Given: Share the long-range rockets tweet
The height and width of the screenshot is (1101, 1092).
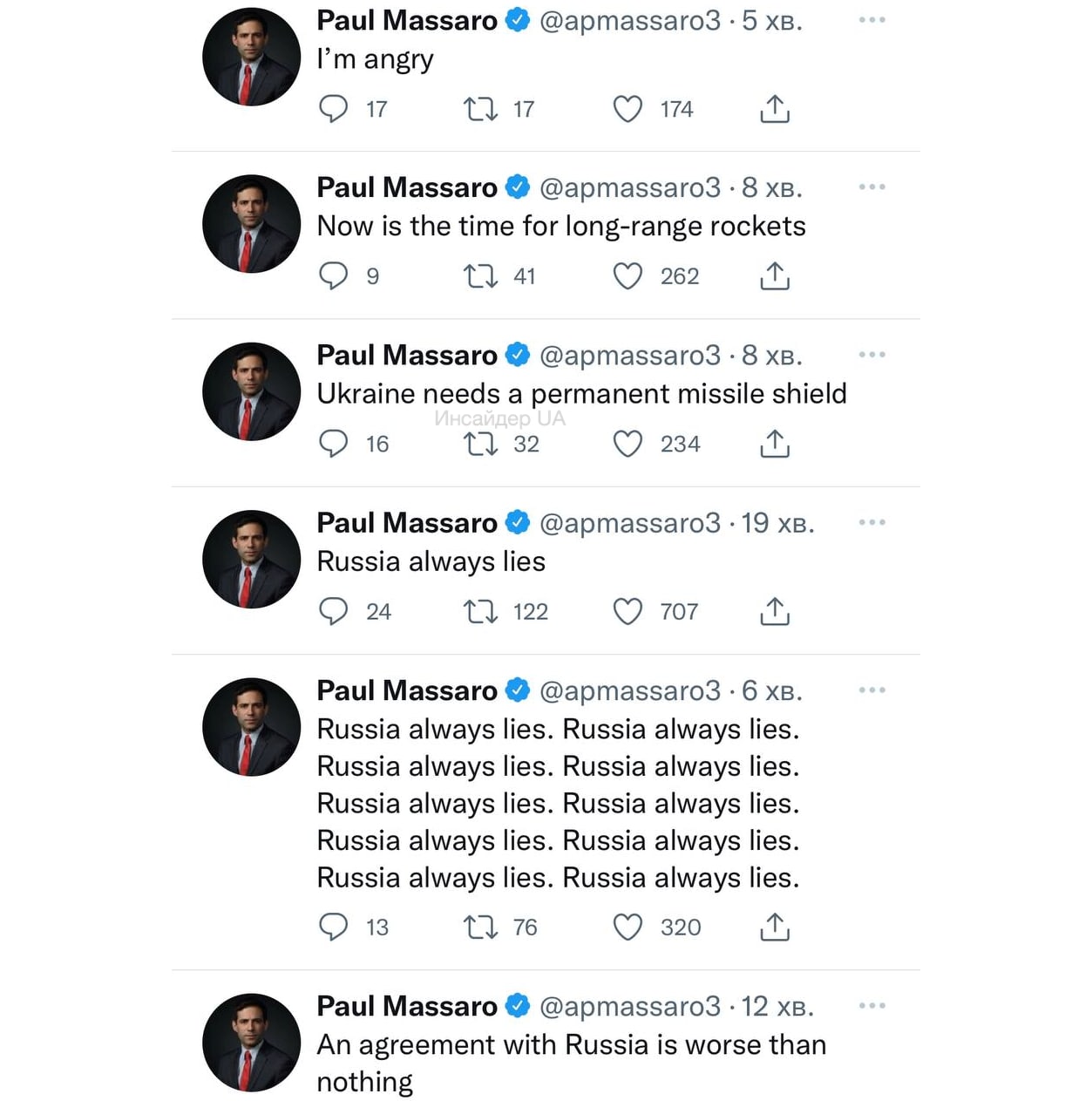Looking at the screenshot, I should point(775,276).
